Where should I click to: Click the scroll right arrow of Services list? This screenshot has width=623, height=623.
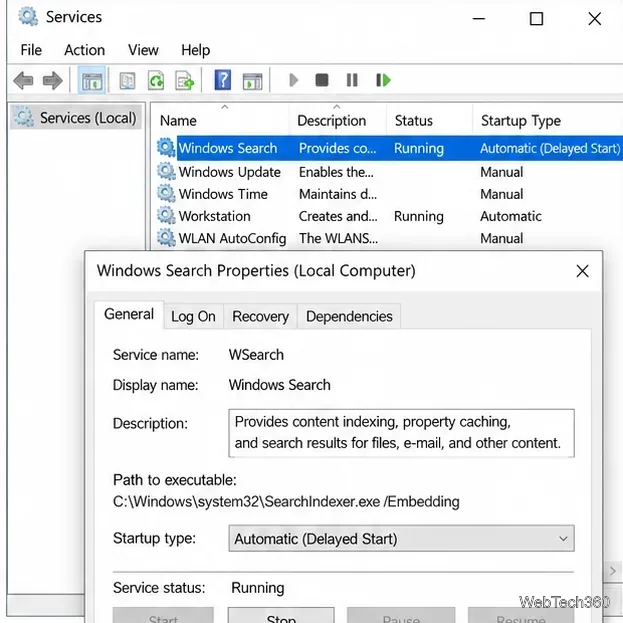click(x=613, y=571)
